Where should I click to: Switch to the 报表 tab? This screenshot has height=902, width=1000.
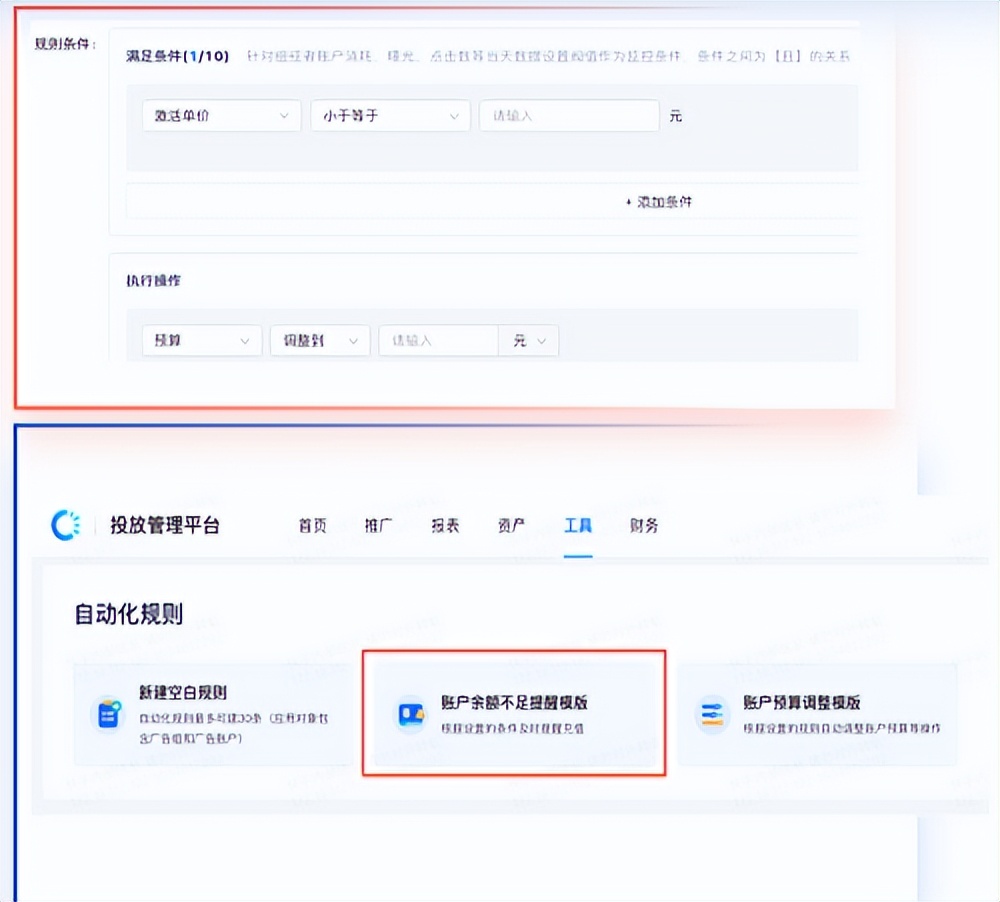(x=444, y=526)
